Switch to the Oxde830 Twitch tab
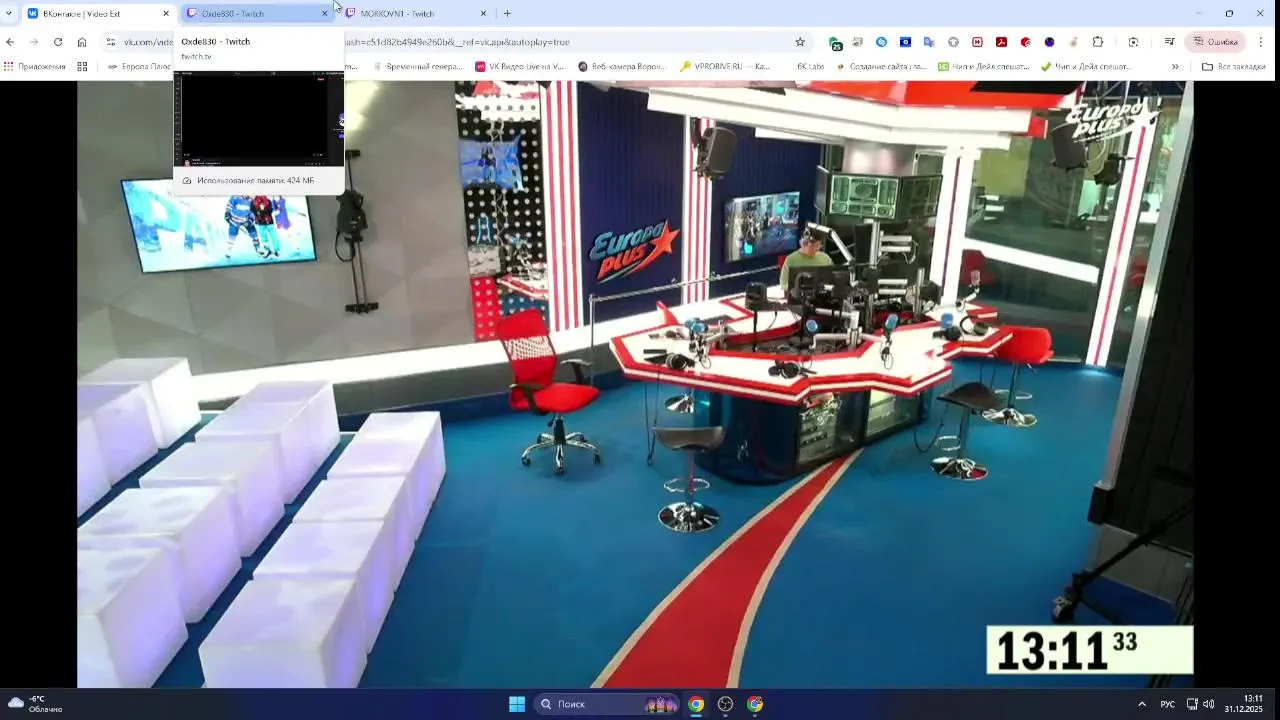 (x=258, y=14)
